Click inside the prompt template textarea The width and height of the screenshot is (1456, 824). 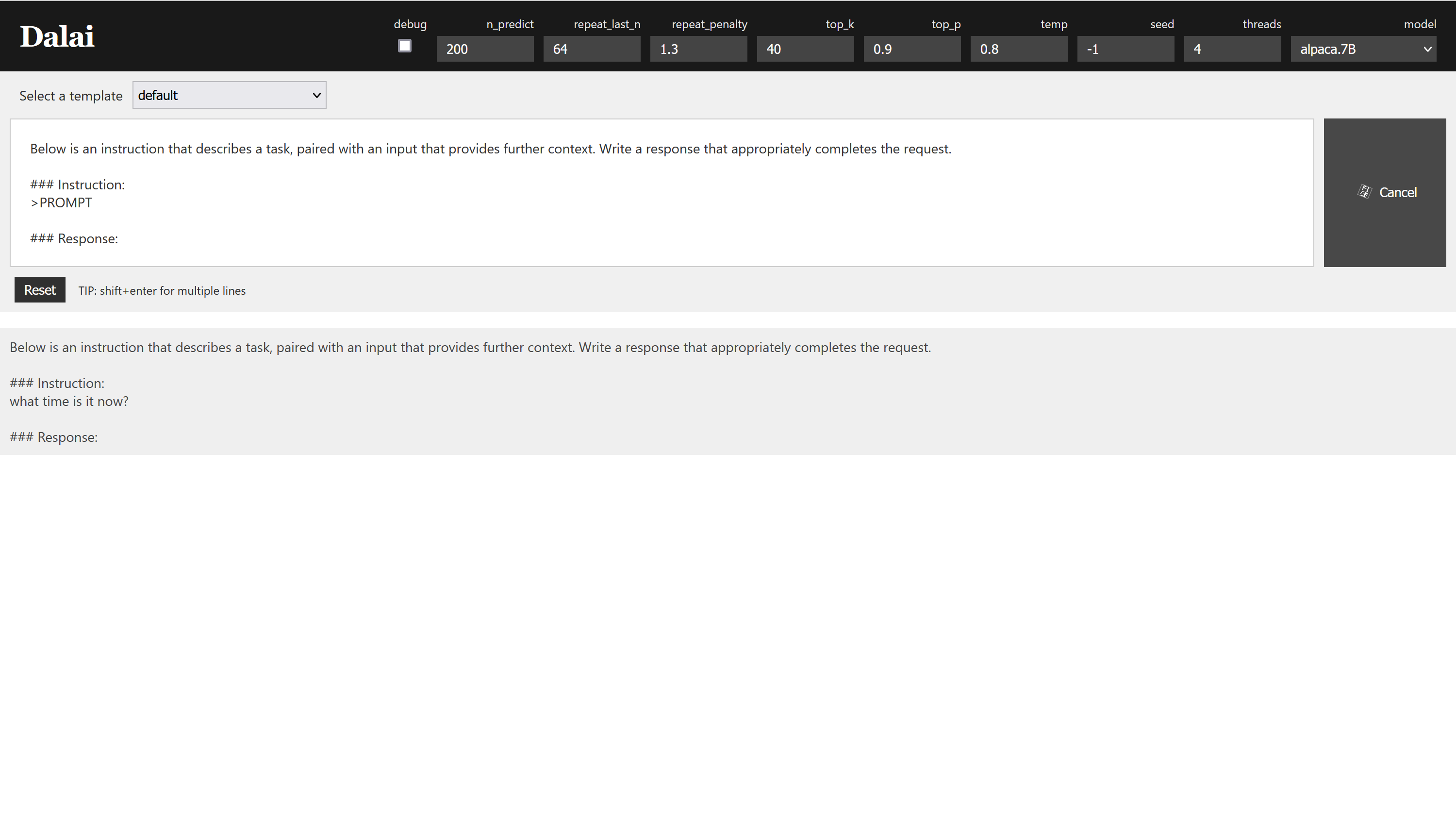tap(662, 192)
